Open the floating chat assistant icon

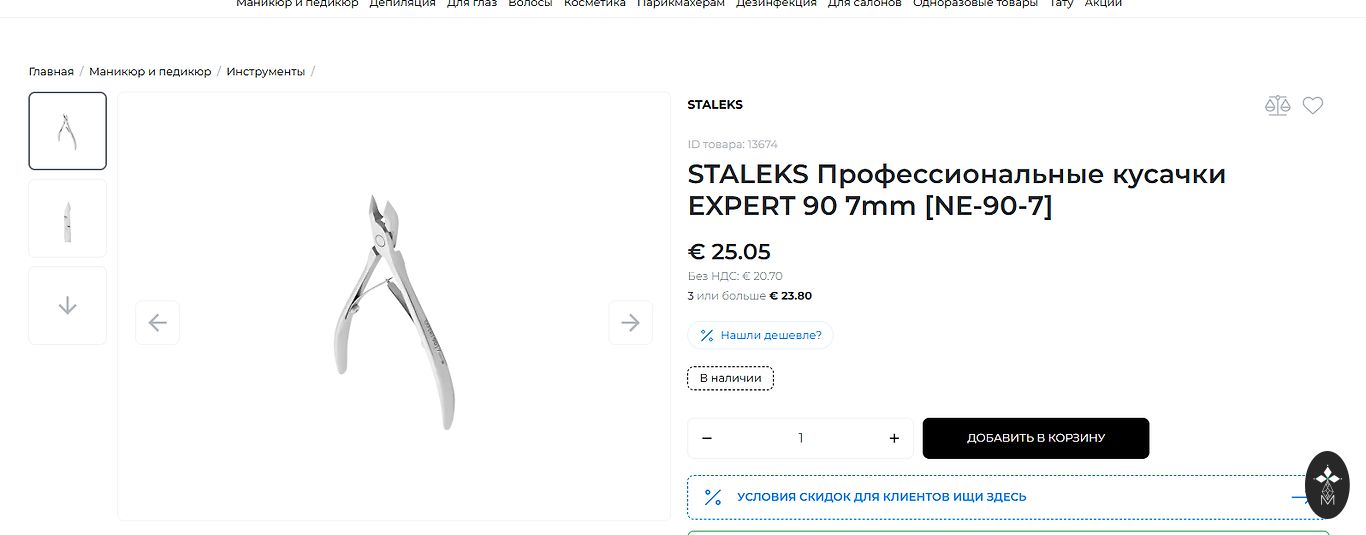[1327, 484]
